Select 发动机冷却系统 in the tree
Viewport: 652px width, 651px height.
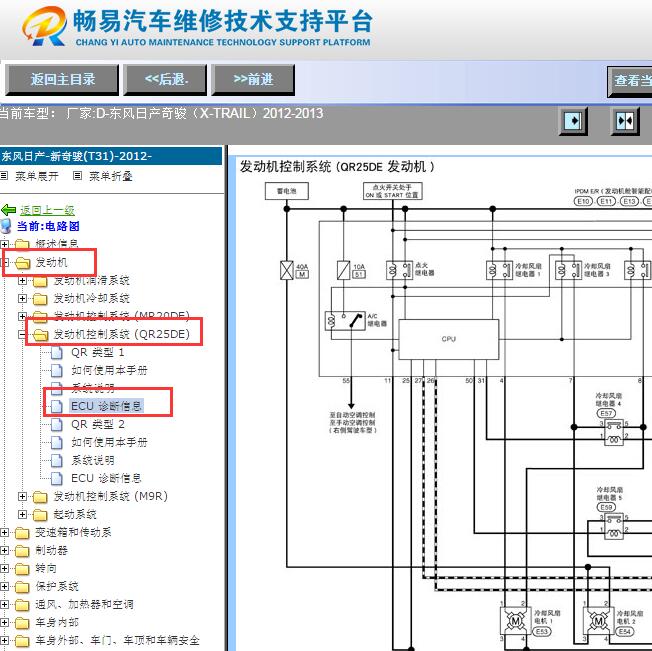coord(91,298)
